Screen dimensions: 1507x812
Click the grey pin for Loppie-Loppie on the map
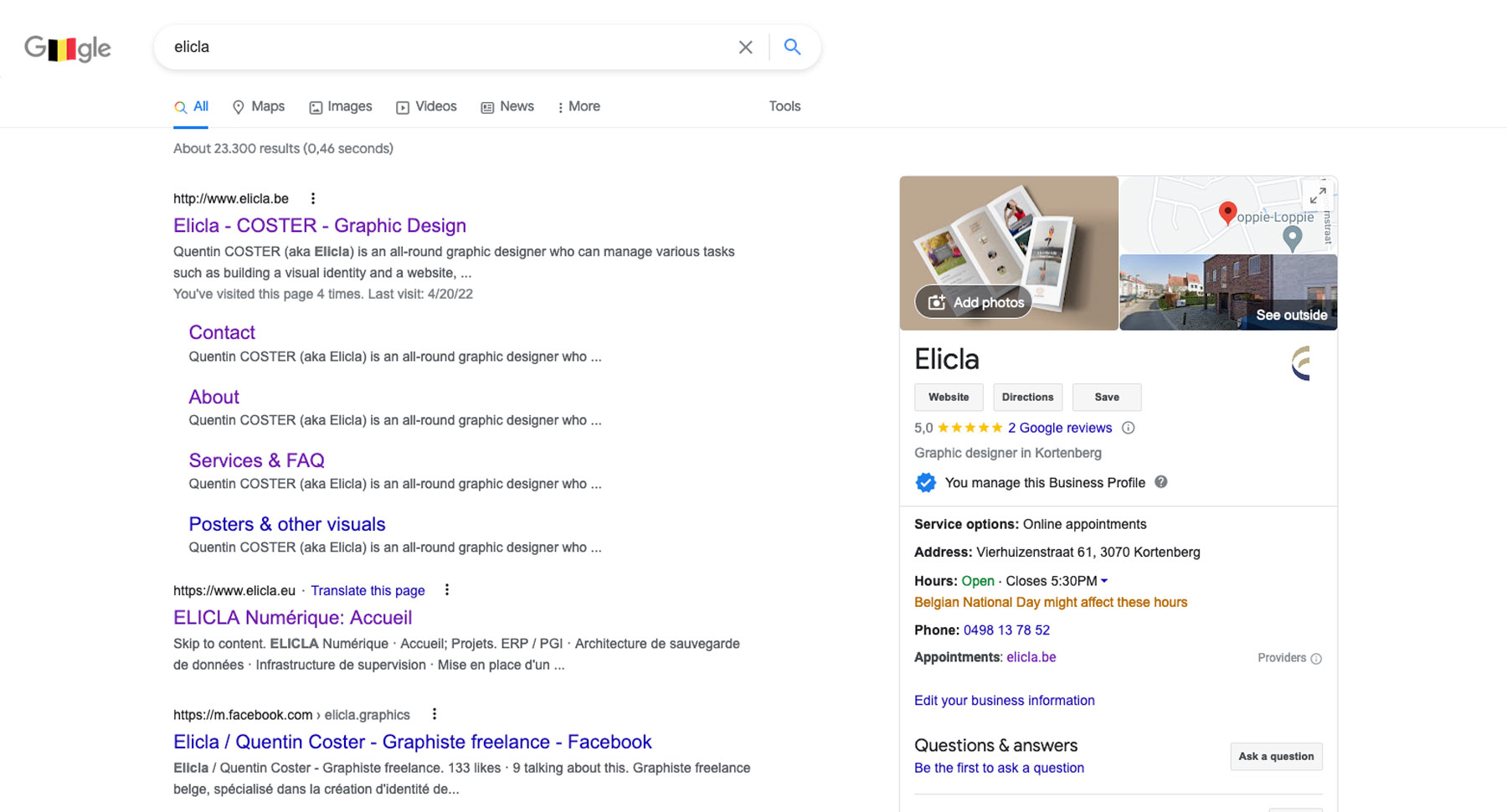coord(1293,239)
